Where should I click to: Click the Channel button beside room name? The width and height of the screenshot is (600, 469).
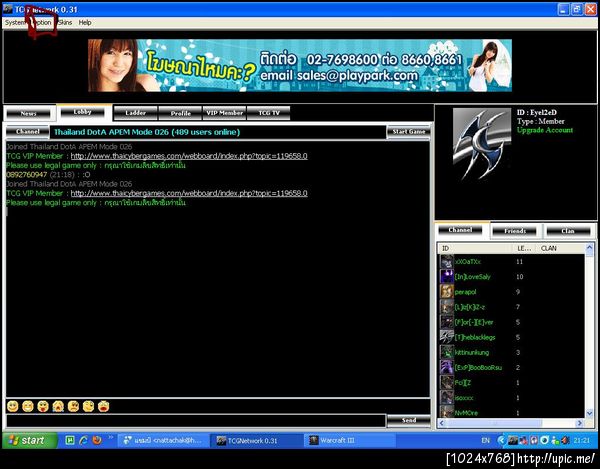click(28, 132)
